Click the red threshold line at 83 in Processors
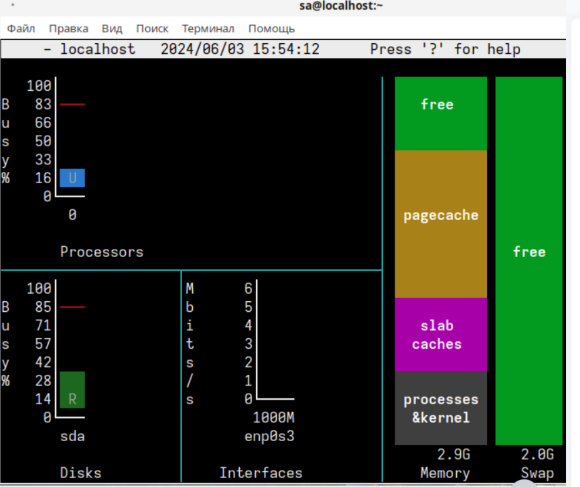 (x=72, y=104)
